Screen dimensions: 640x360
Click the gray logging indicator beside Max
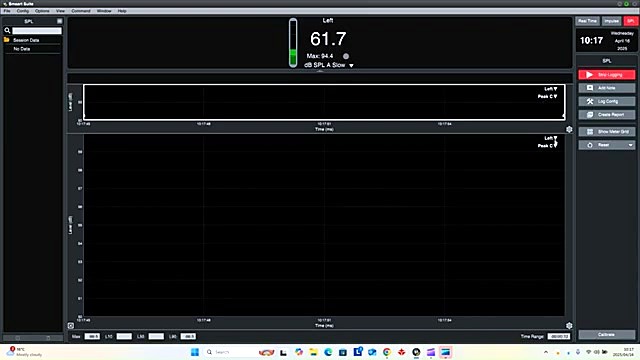[346, 56]
